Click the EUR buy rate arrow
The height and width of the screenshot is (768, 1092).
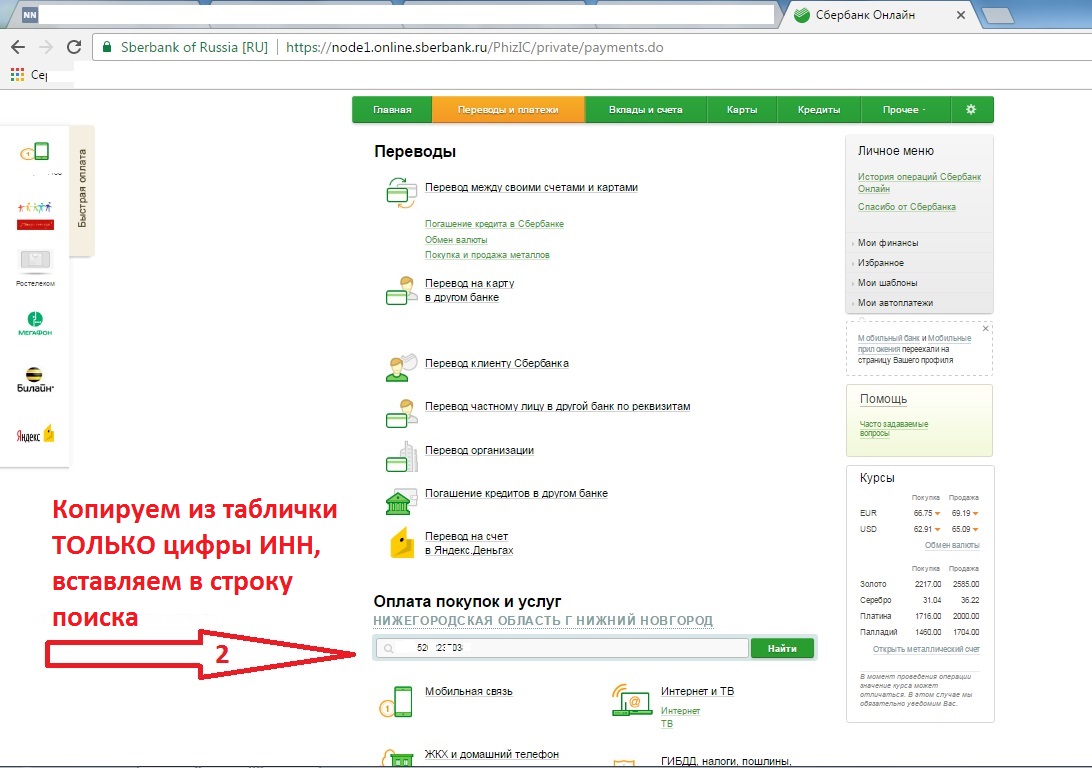coord(937,513)
